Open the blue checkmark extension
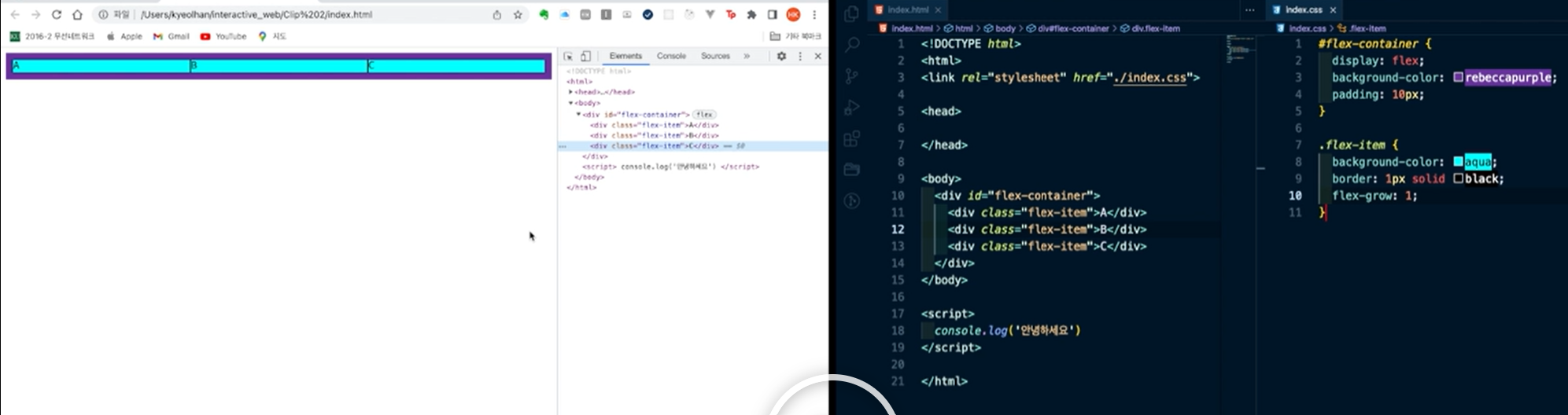 click(x=647, y=14)
